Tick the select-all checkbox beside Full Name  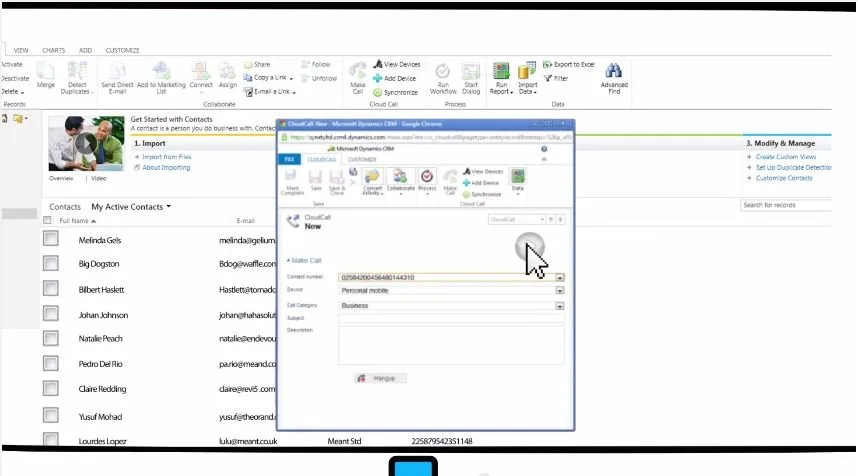(x=48, y=220)
